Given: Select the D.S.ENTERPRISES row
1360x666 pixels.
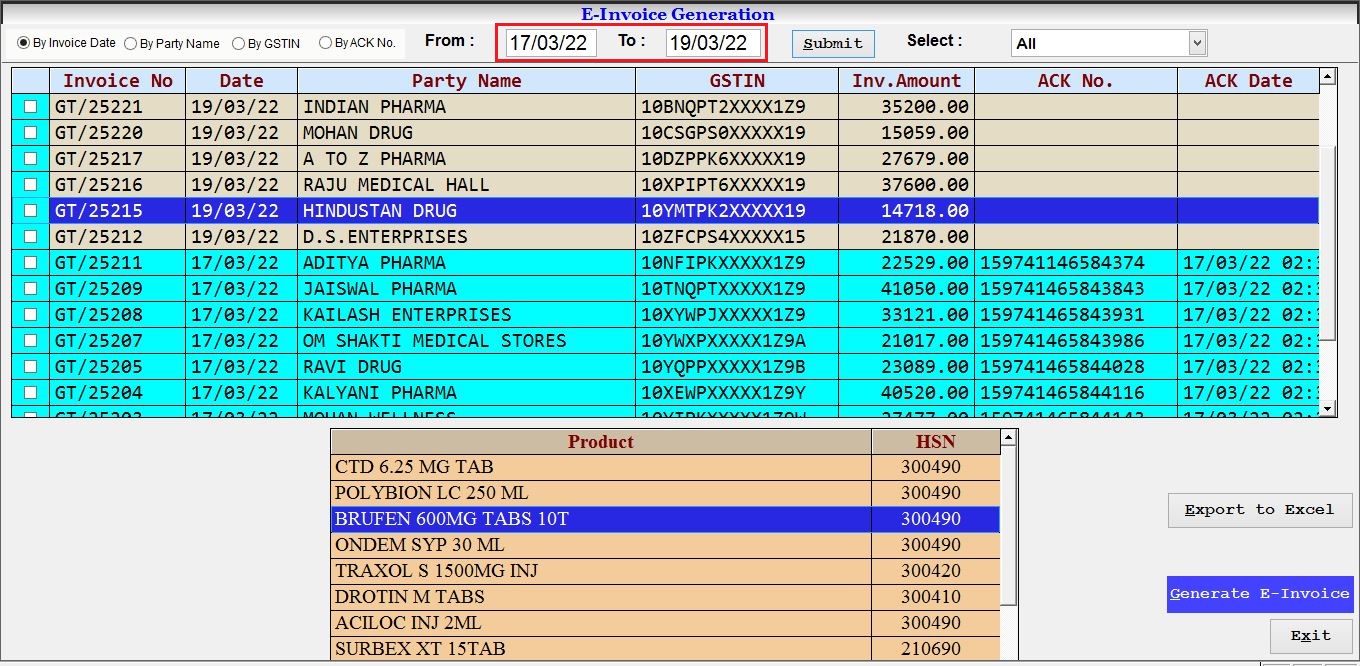Looking at the screenshot, I should click(x=665, y=236).
